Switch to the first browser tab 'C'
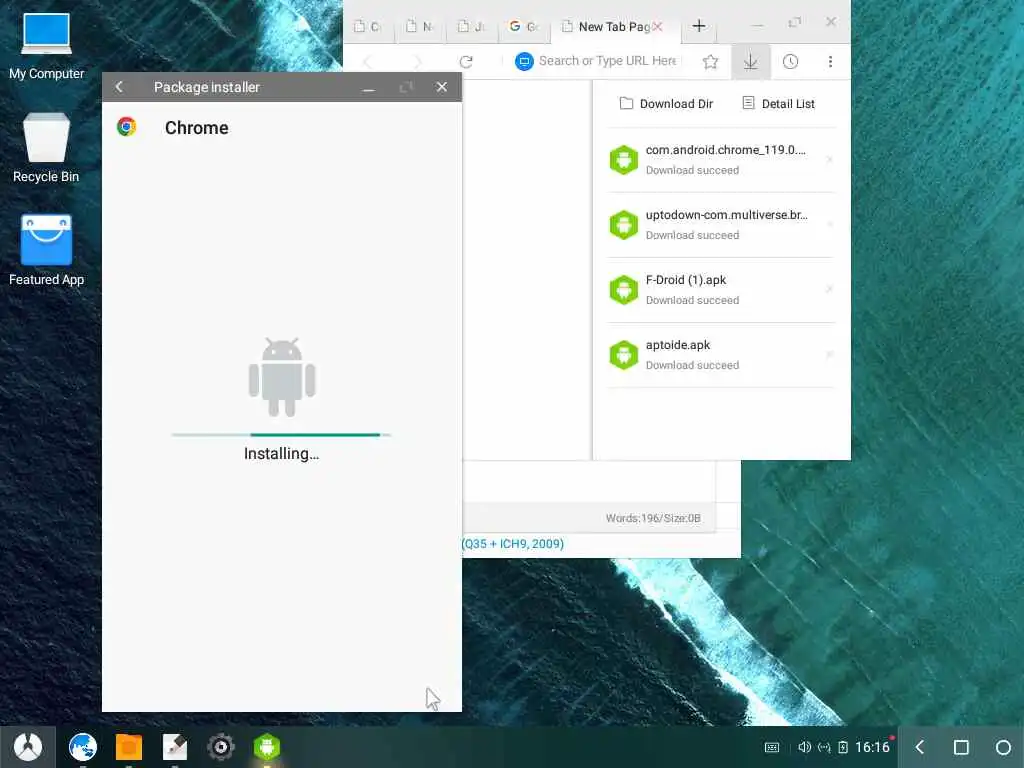The width and height of the screenshot is (1024, 768). [x=367, y=27]
